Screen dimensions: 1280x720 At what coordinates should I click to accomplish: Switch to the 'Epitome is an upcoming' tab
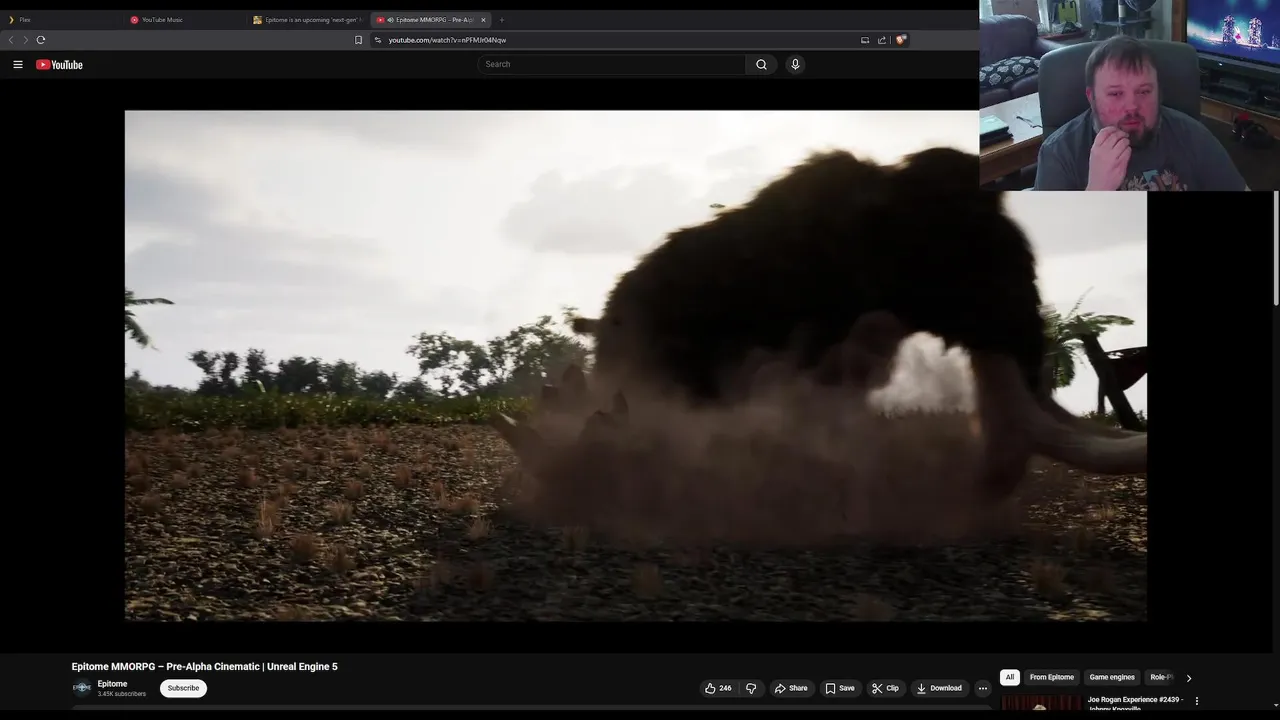[308, 19]
